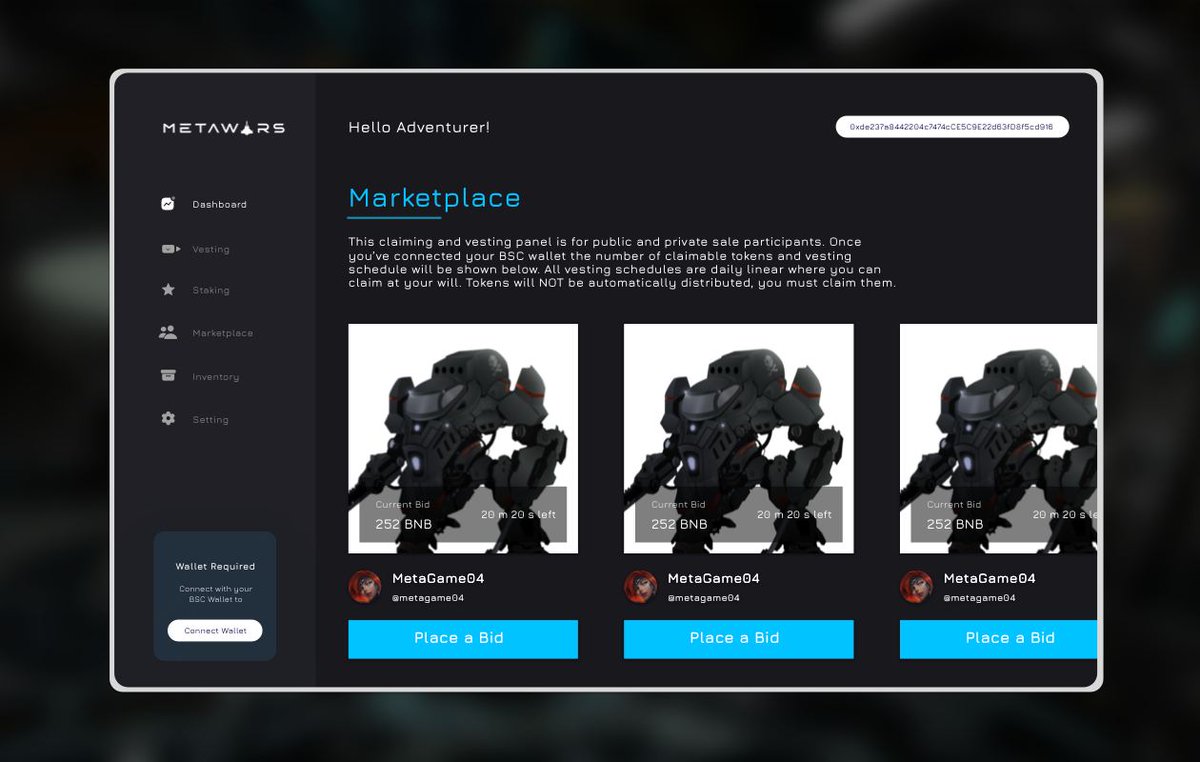Screen dimensions: 1200x762
Task: Click the first card's MetaGame04 avatar
Action: (x=365, y=587)
